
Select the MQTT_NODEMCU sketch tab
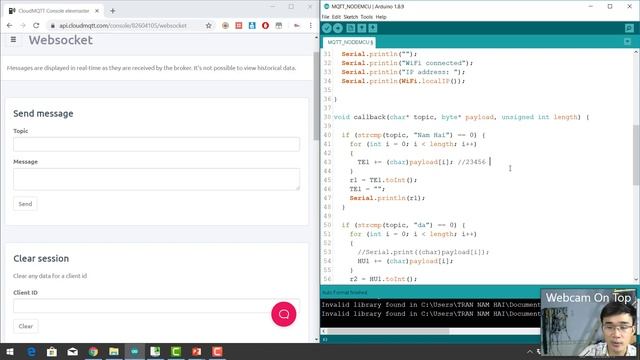[x=349, y=42]
